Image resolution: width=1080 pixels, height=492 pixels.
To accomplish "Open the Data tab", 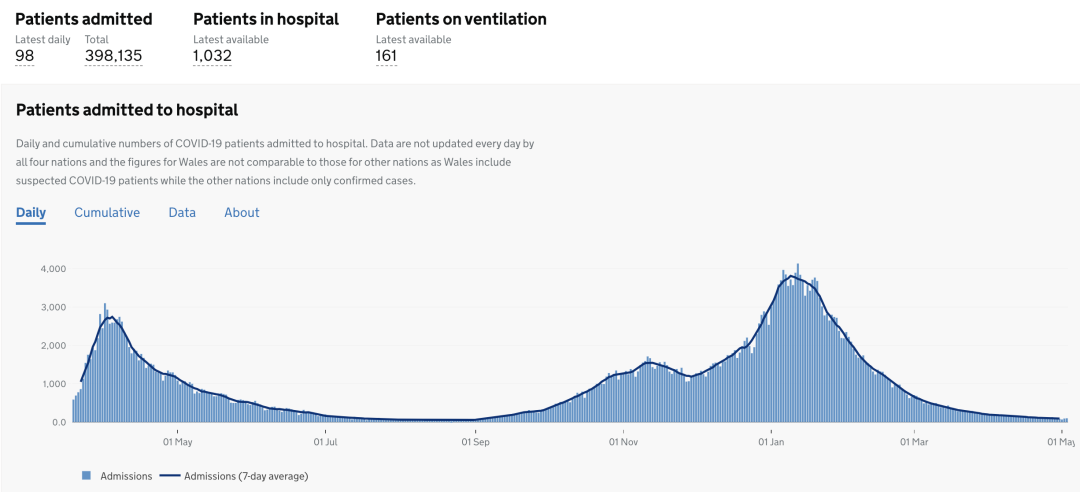I will pyautogui.click(x=182, y=212).
